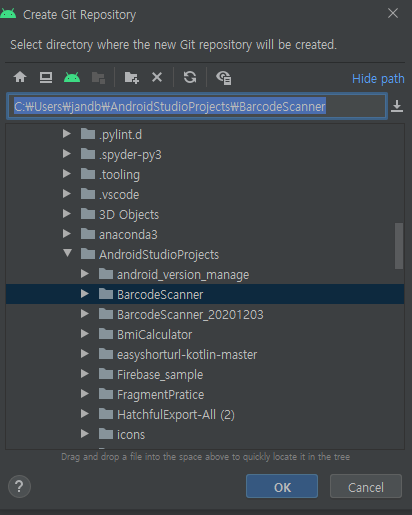
Task: Open the recent paths history arrow icon
Action: tap(397, 106)
